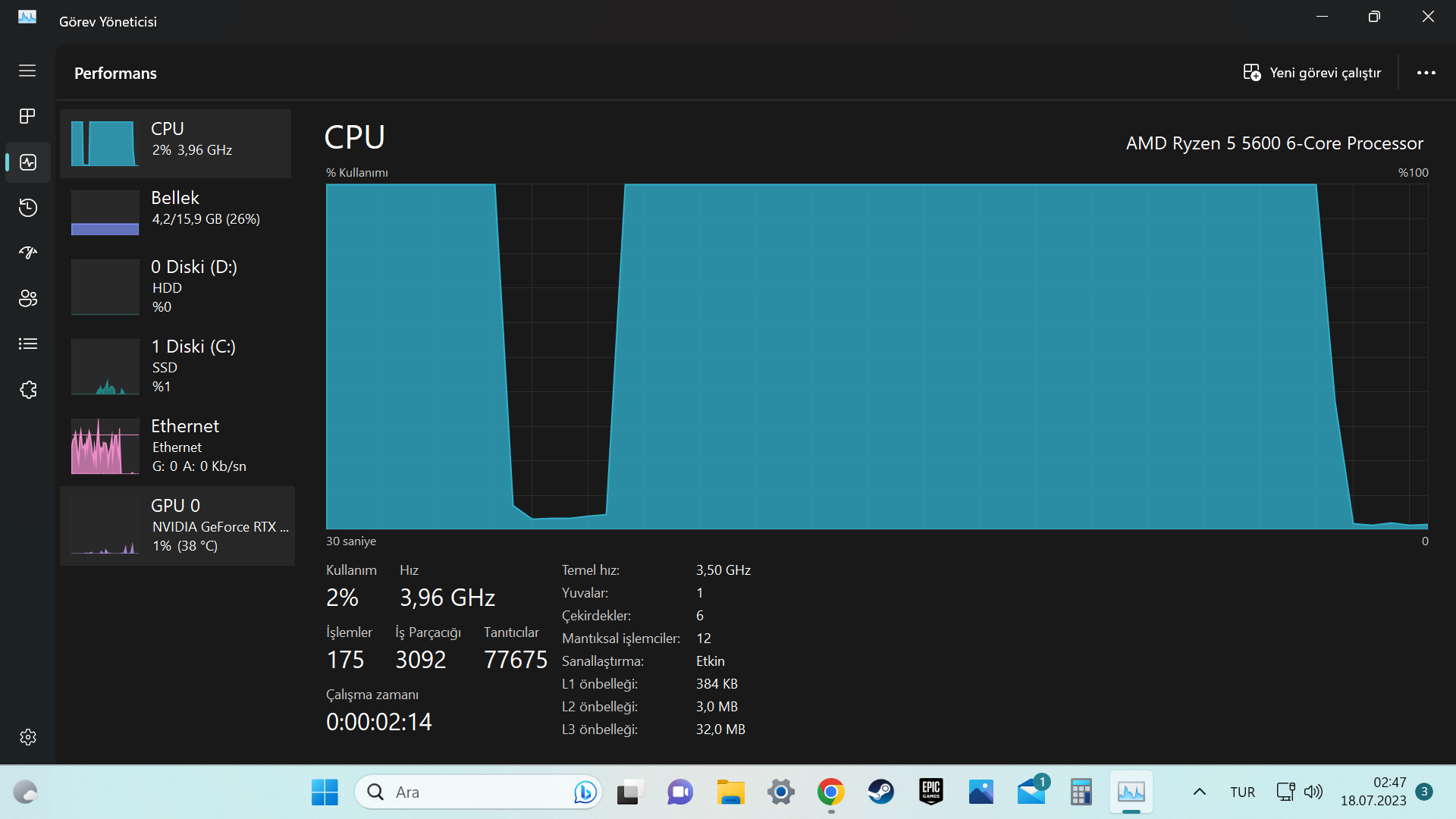
Task: Click the '30 saniye' graph label
Action: (351, 541)
